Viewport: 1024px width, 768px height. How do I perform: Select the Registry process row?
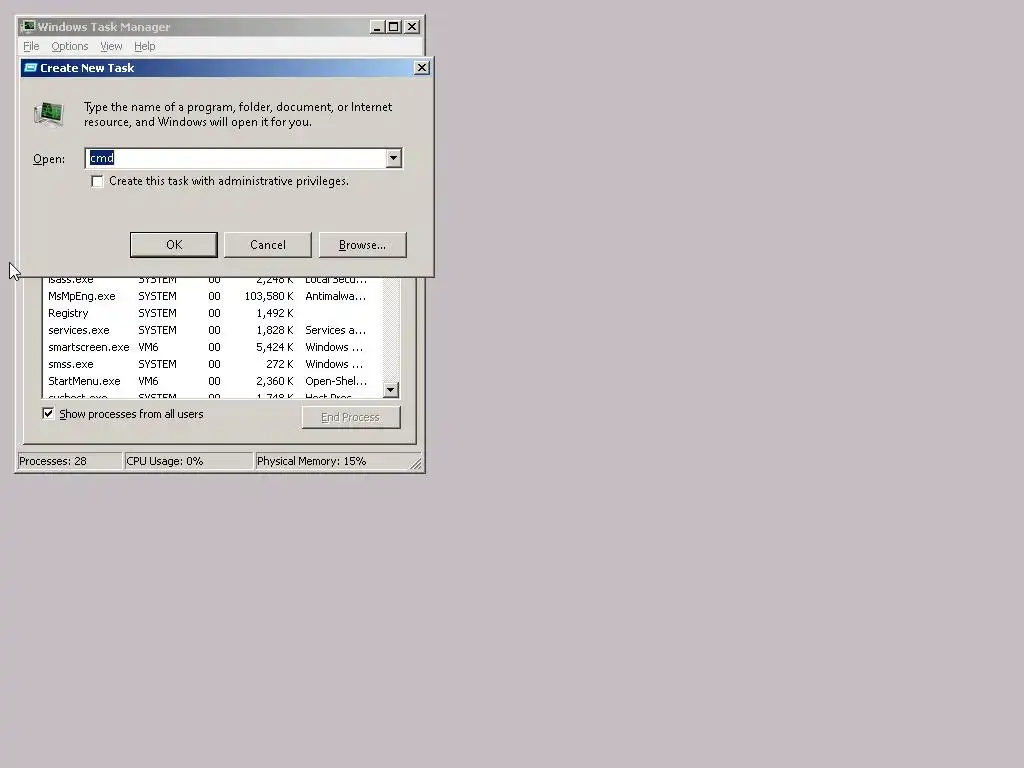[x=212, y=313]
